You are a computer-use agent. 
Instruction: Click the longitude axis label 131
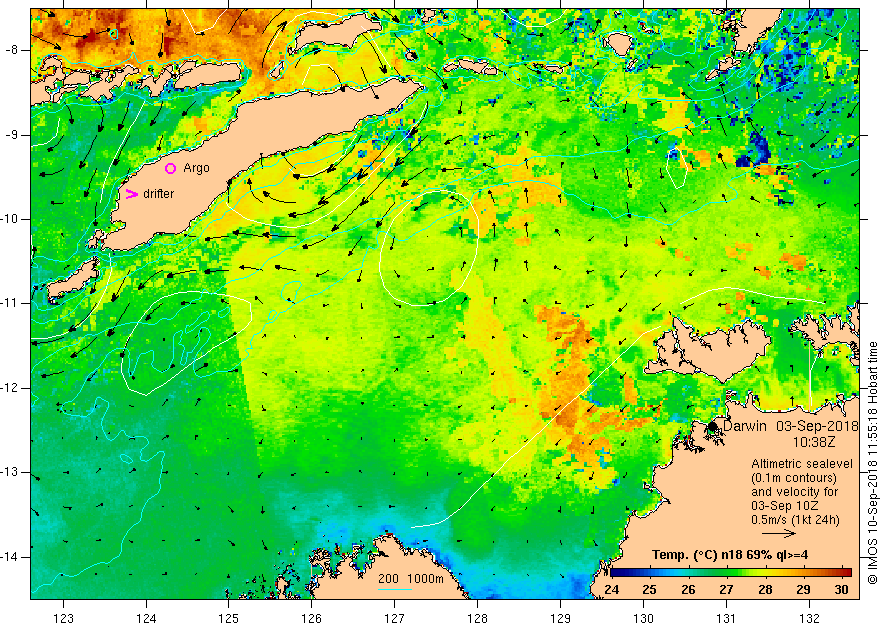(x=726, y=618)
